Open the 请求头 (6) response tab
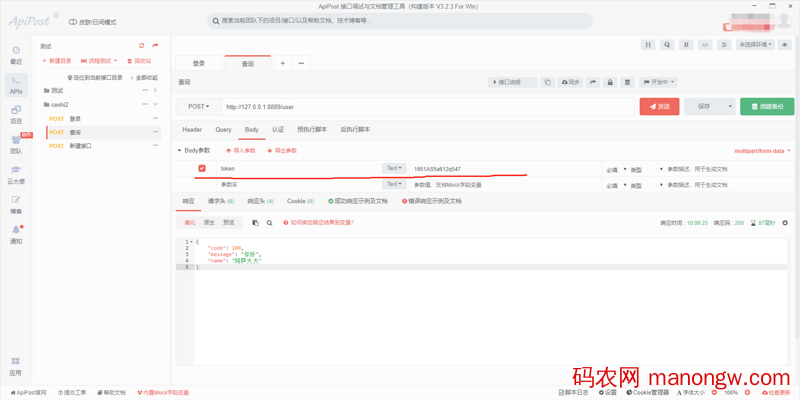The width and height of the screenshot is (800, 400). coord(221,201)
